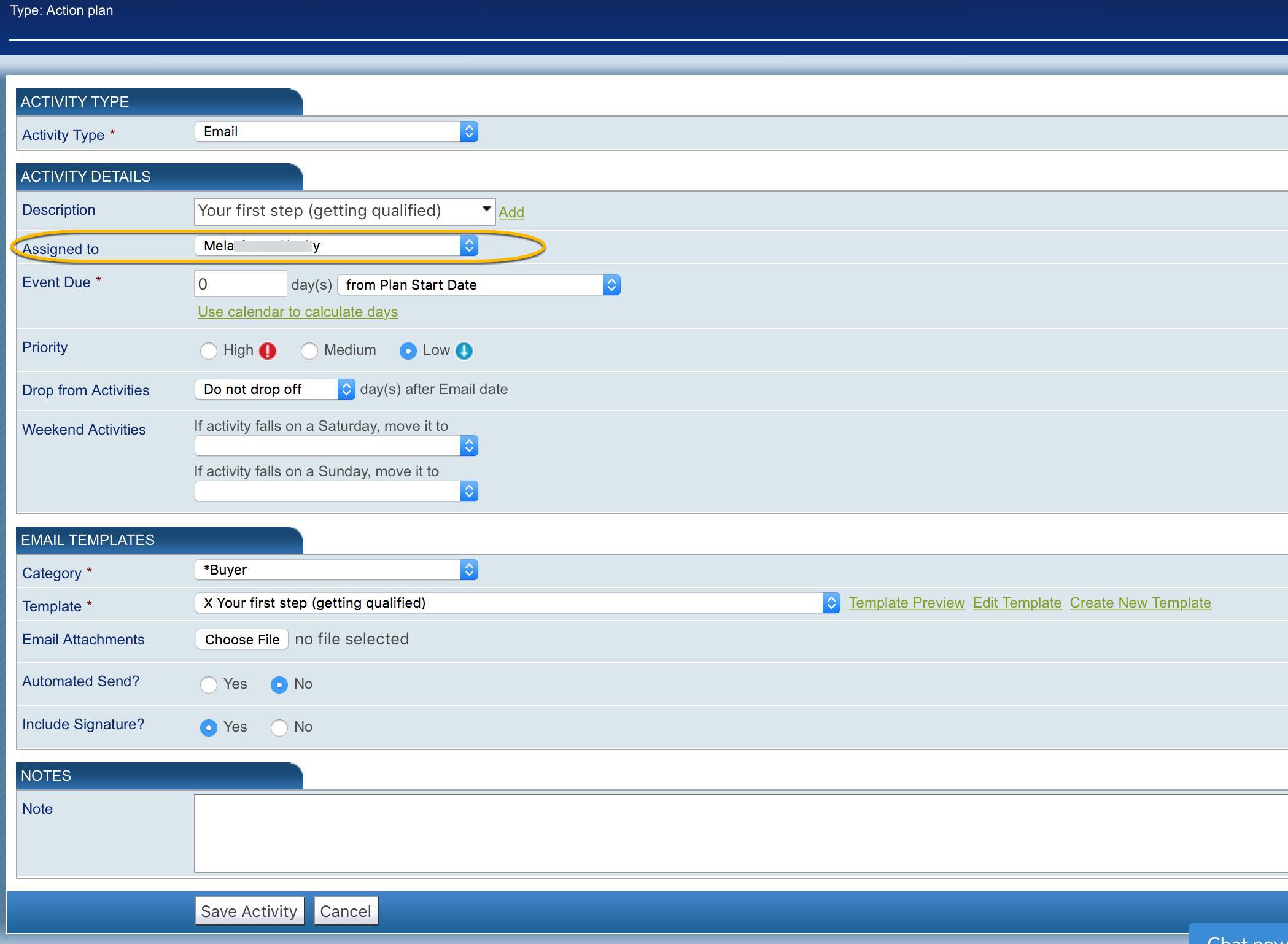Select High priority radio button
This screenshot has width=1288, height=944.
click(x=209, y=351)
